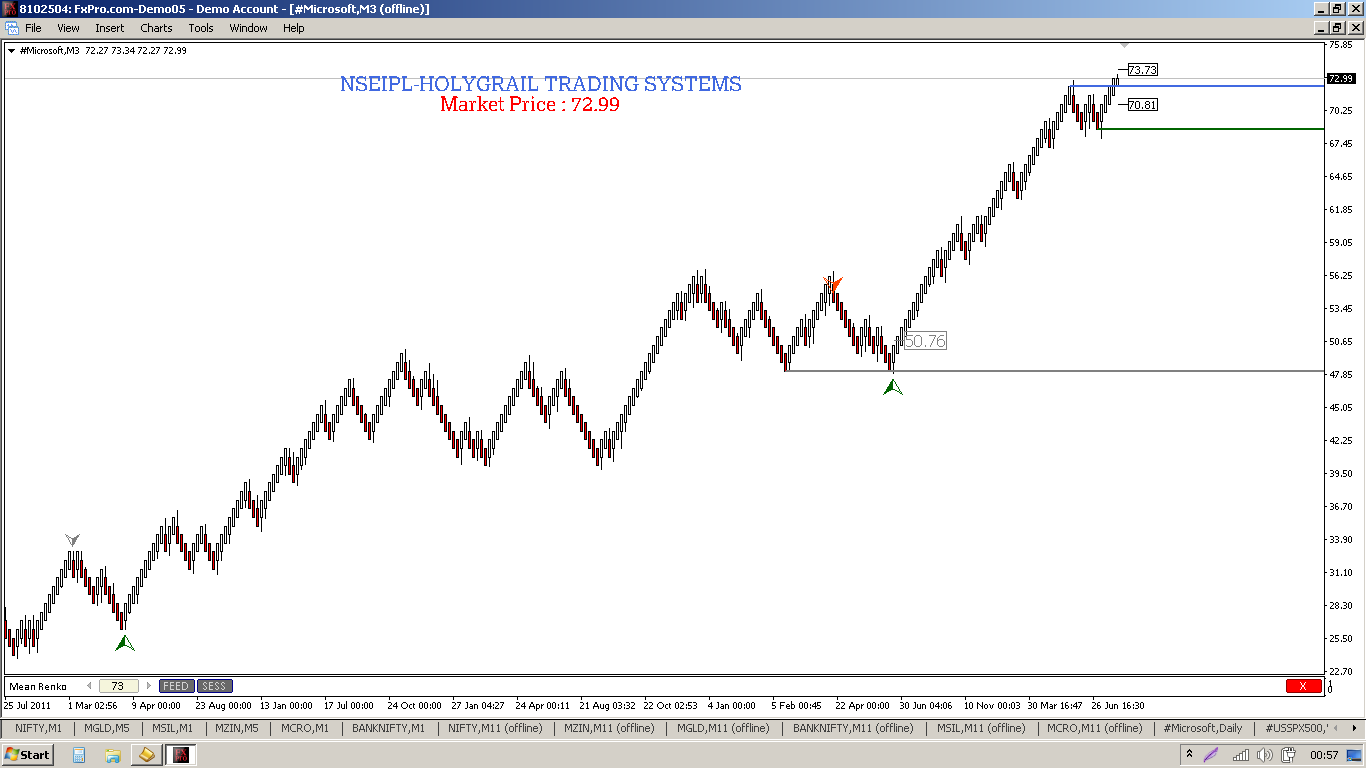Switch to the BANKNIFTY,M1 chart tab
1366x768 pixels.
pyautogui.click(x=388, y=728)
